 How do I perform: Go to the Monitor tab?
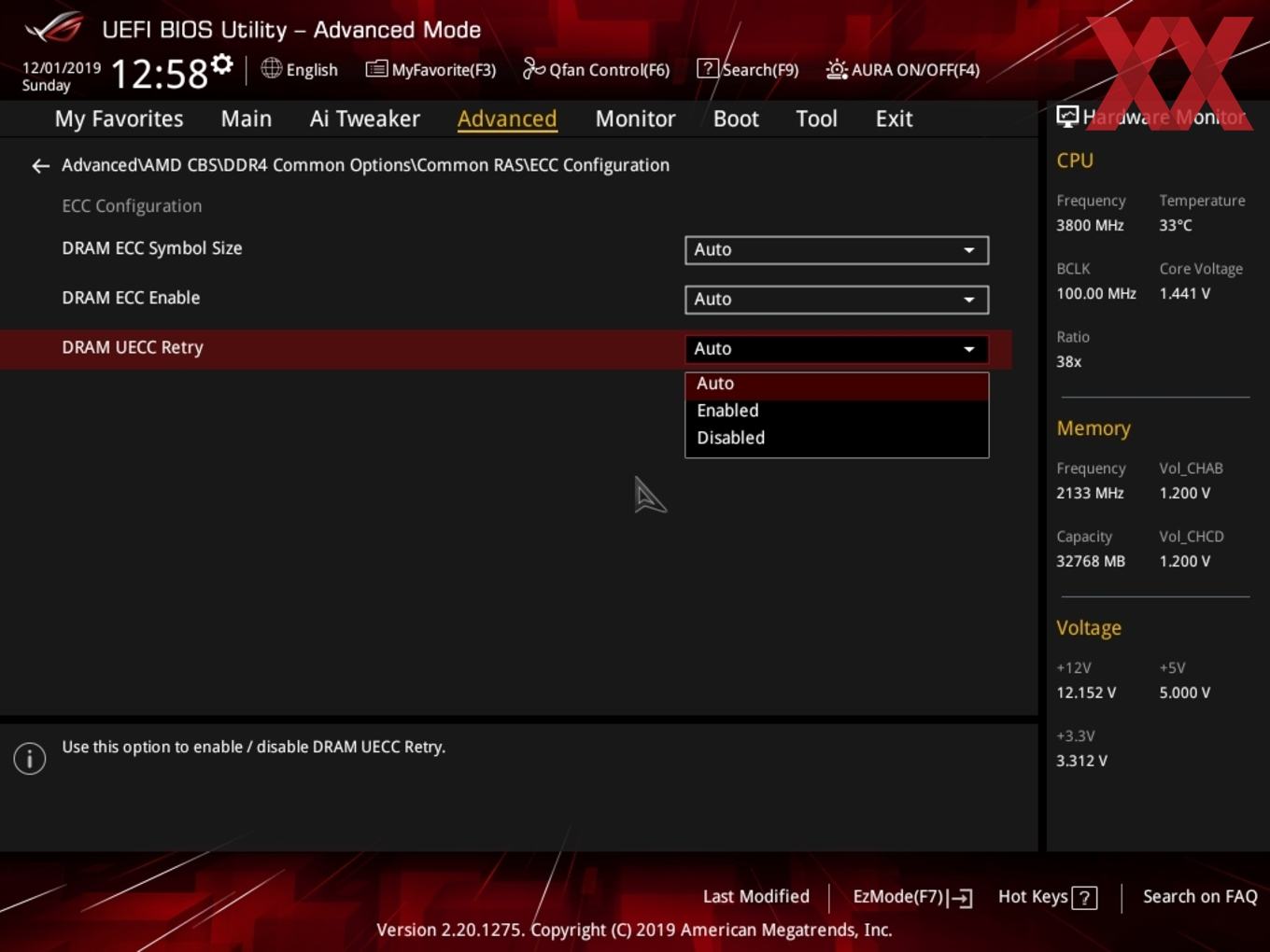point(635,119)
